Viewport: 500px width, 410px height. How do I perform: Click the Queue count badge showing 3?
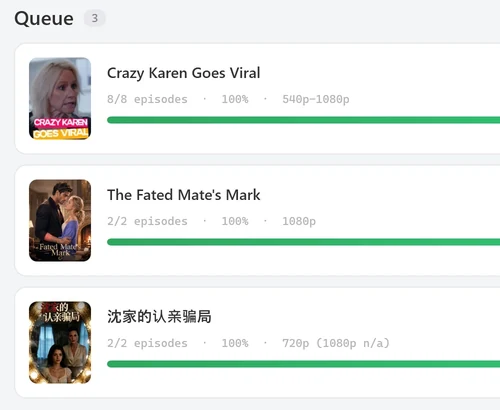95,18
